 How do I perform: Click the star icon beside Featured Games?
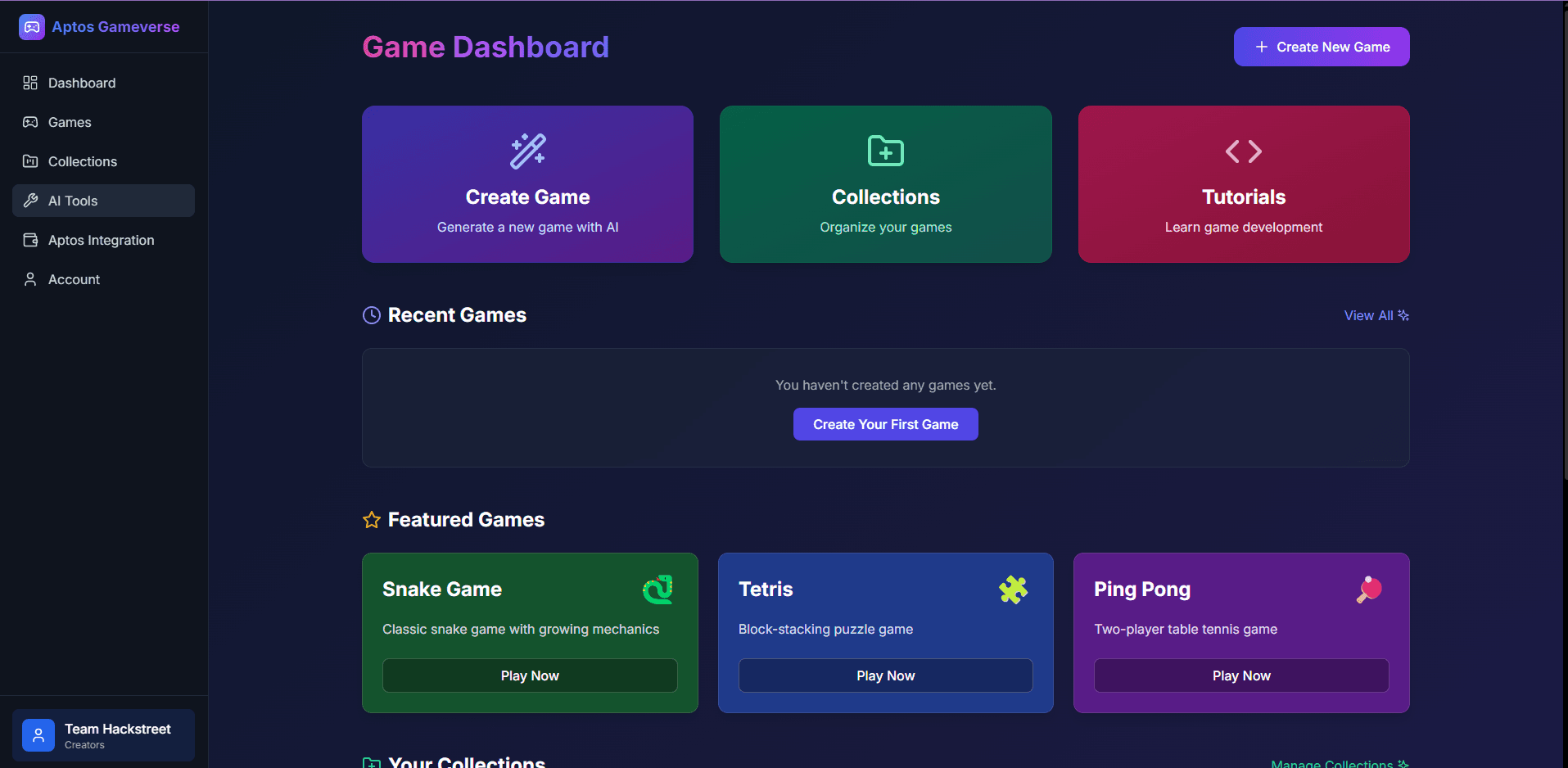coord(372,520)
